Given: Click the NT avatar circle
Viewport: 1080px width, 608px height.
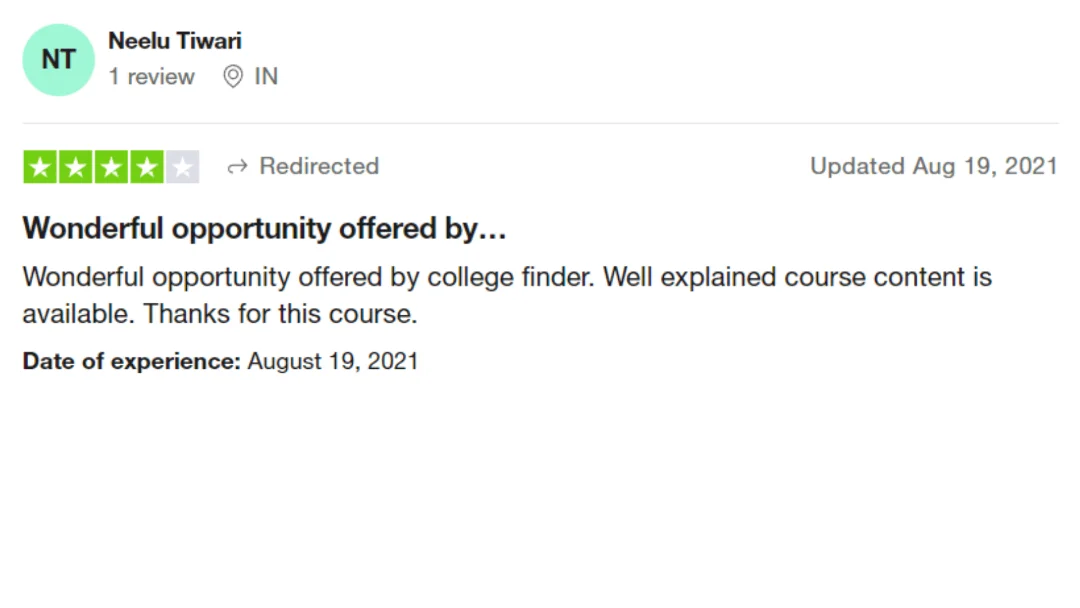Looking at the screenshot, I should coord(59,60).
